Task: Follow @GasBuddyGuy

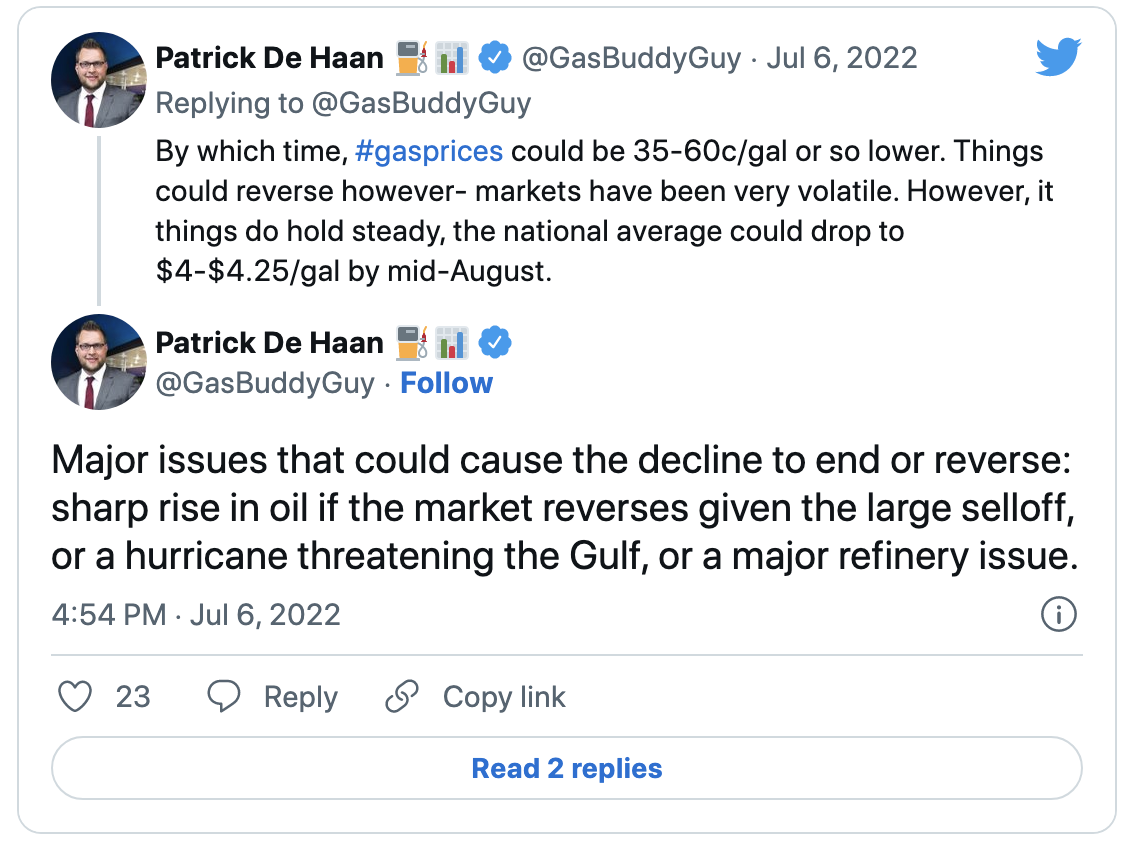Action: point(447,383)
